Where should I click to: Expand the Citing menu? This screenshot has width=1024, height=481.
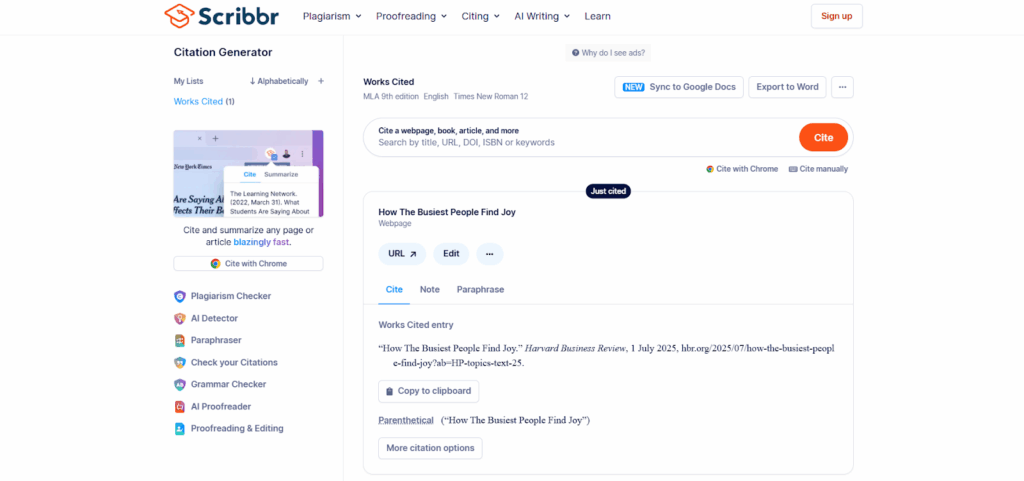pos(480,16)
